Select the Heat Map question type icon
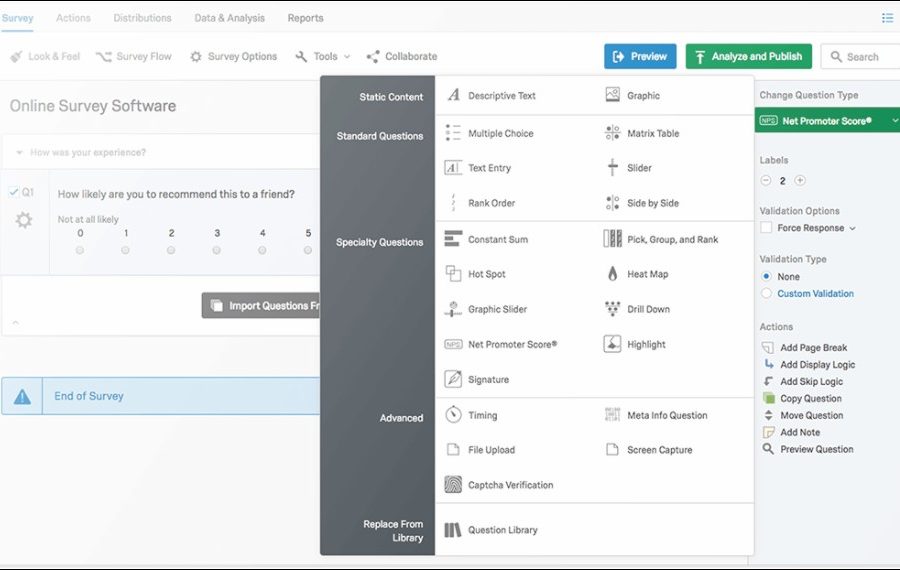 [x=612, y=274]
